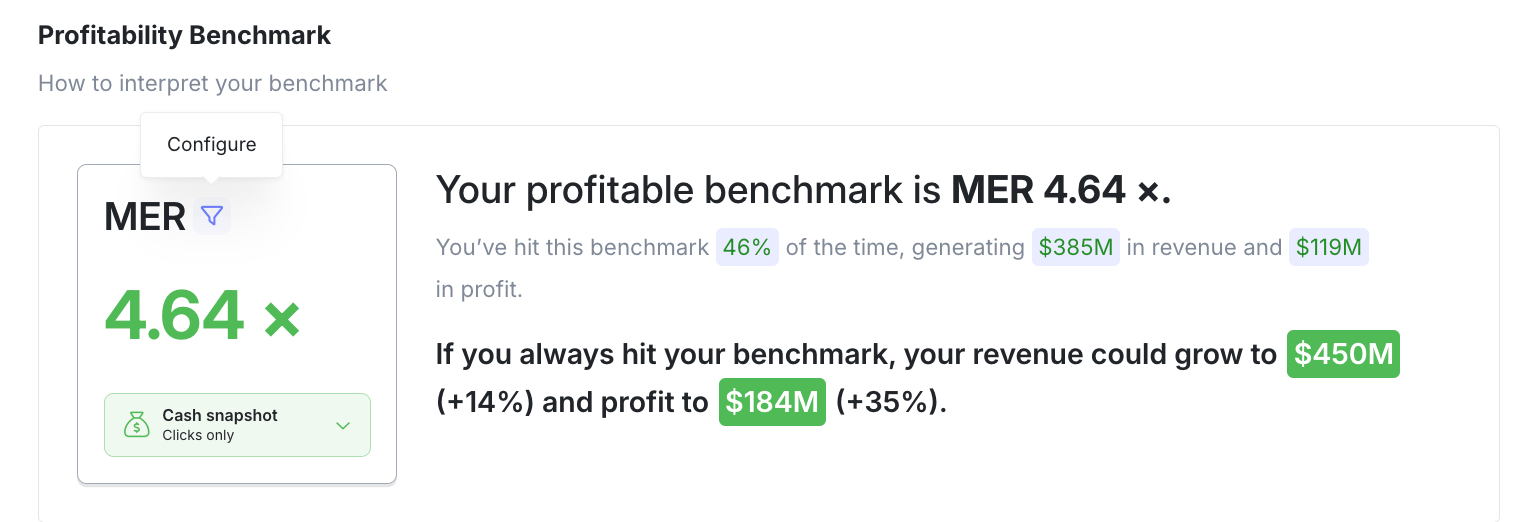
Task: Click the $385M revenue badge
Action: click(1076, 248)
